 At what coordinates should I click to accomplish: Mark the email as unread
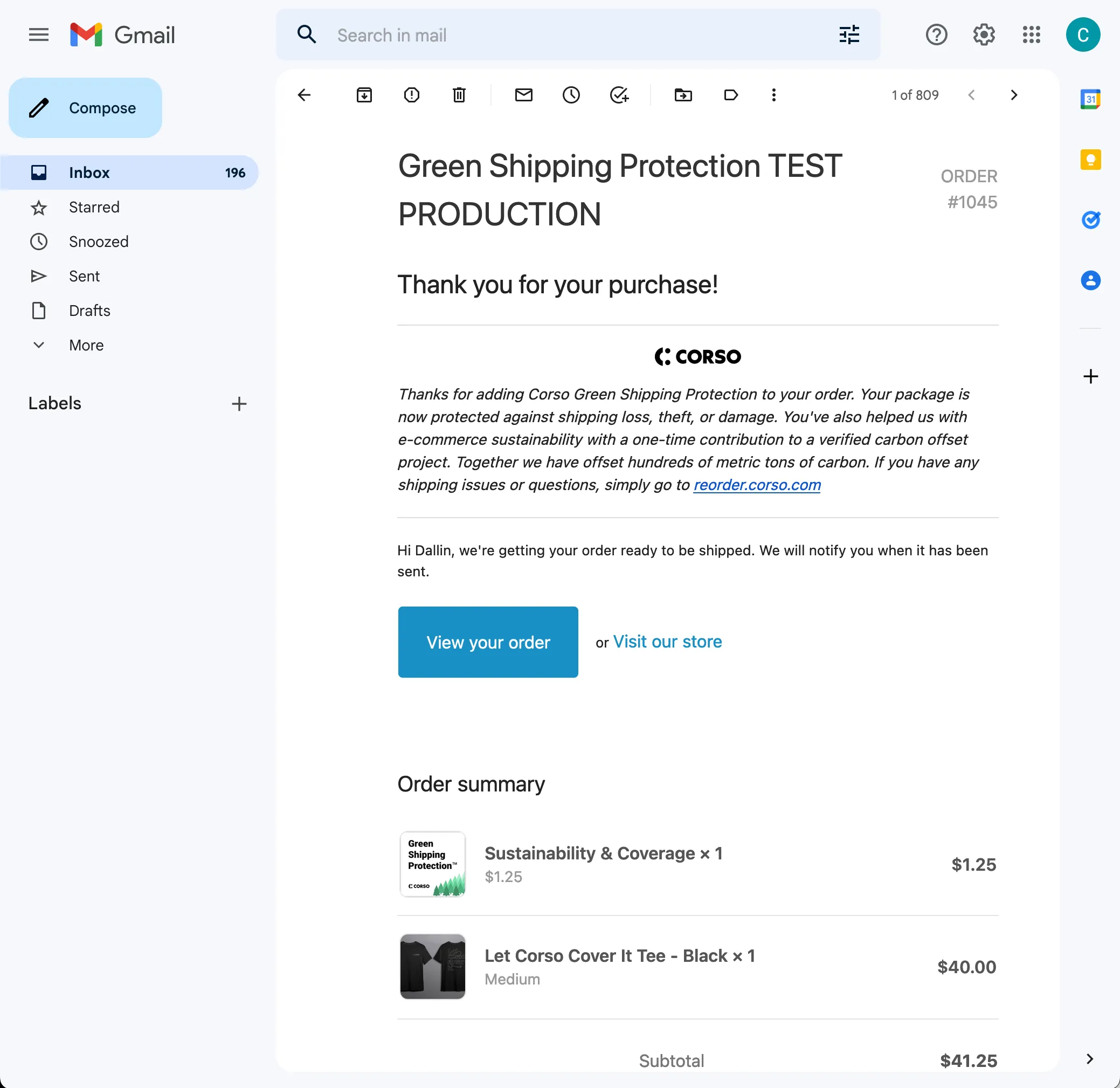pyautogui.click(x=524, y=95)
